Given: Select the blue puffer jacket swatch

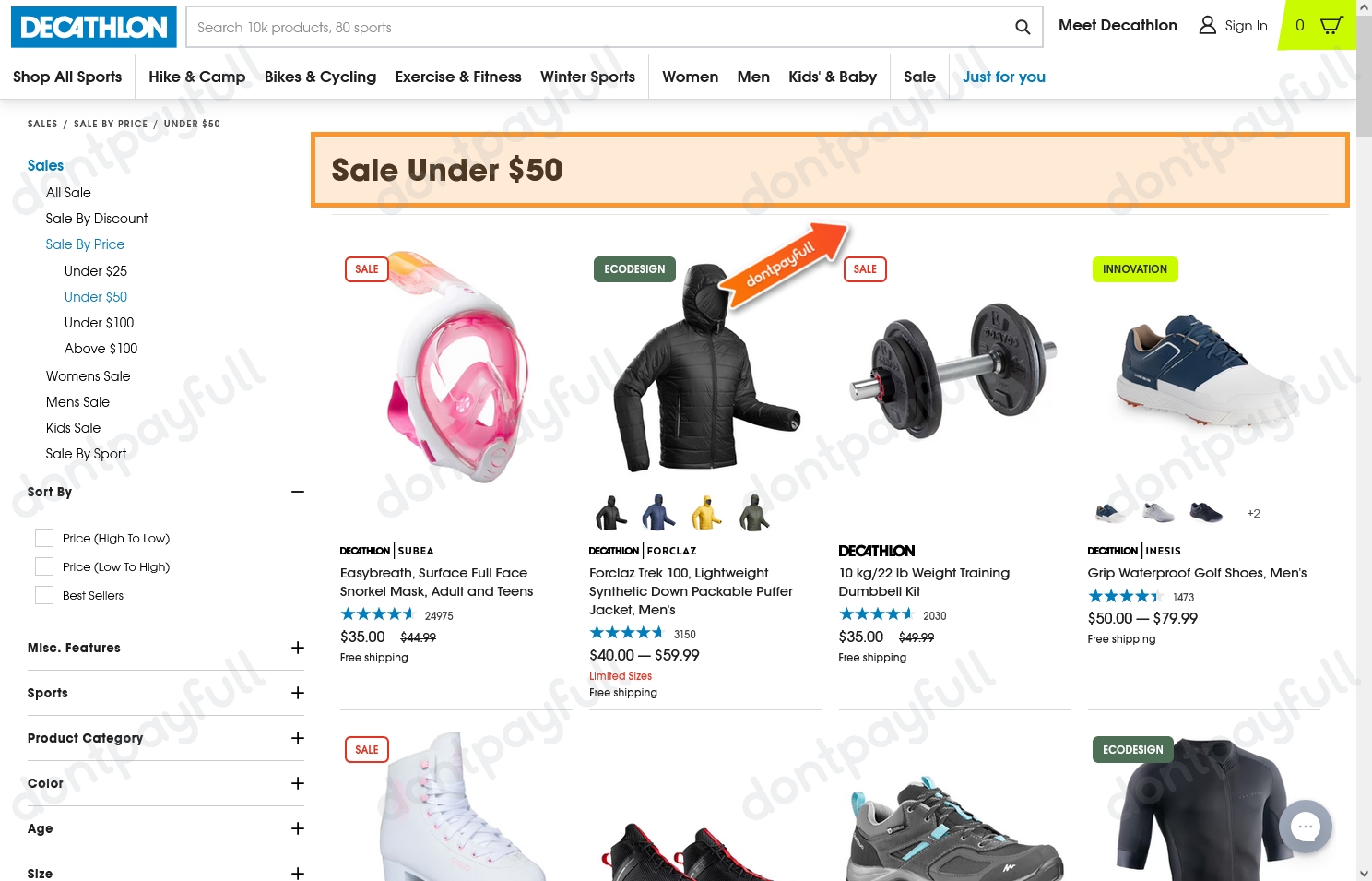Looking at the screenshot, I should pyautogui.click(x=658, y=513).
